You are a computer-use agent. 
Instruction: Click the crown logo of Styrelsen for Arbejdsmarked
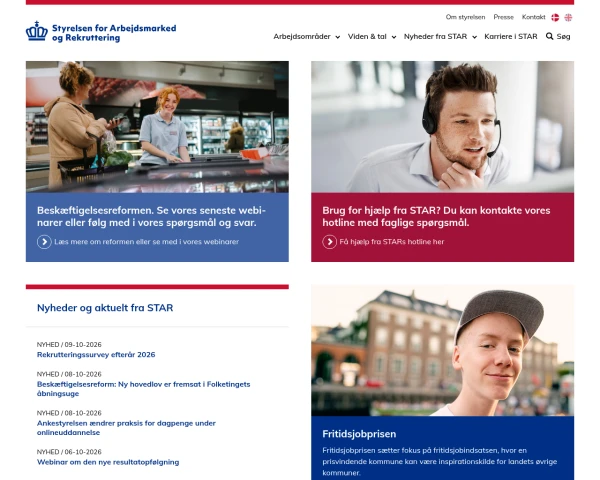[37, 31]
